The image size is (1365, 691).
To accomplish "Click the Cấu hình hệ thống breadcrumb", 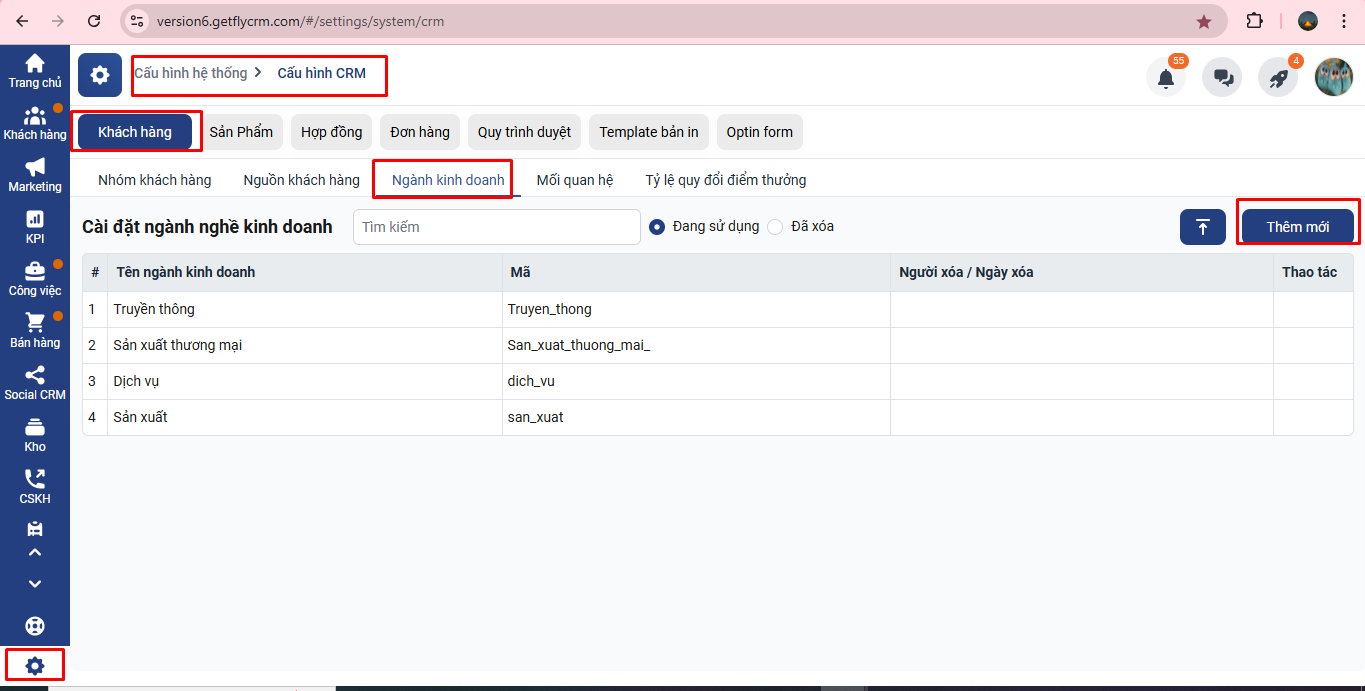I will coord(190,73).
